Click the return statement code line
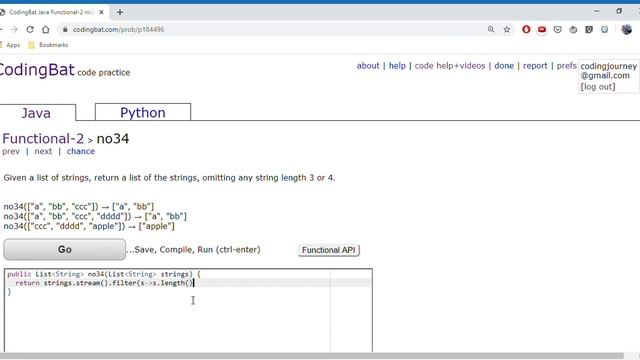This screenshot has width=640, height=360. [104, 283]
